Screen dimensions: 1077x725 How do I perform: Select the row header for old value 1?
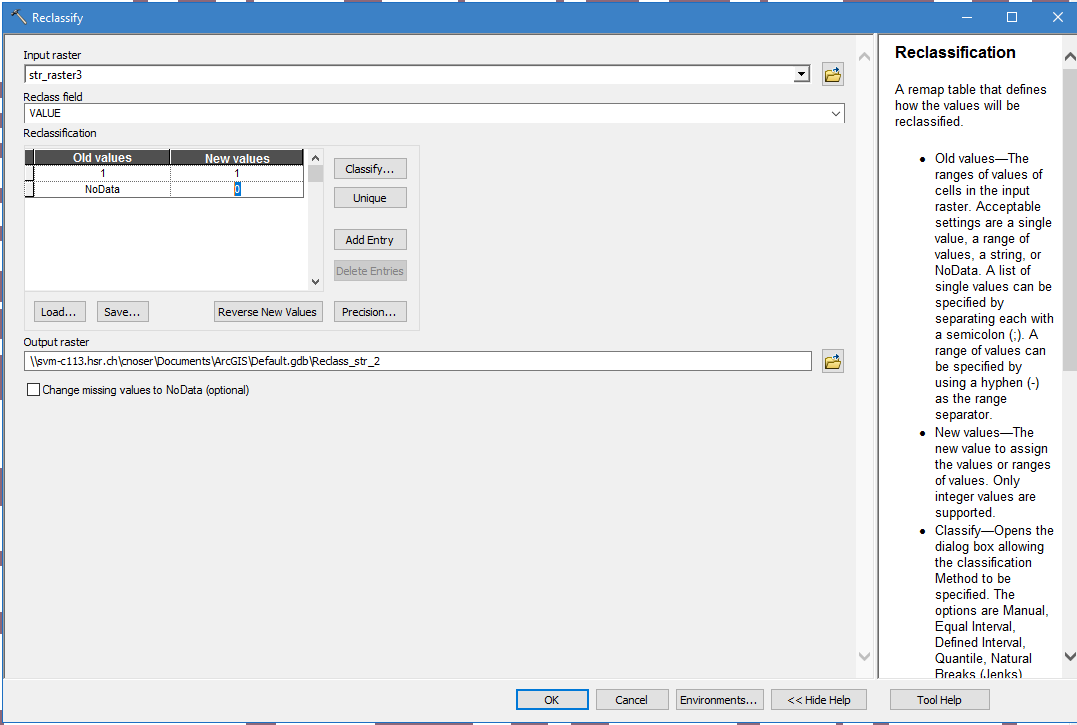click(x=30, y=173)
